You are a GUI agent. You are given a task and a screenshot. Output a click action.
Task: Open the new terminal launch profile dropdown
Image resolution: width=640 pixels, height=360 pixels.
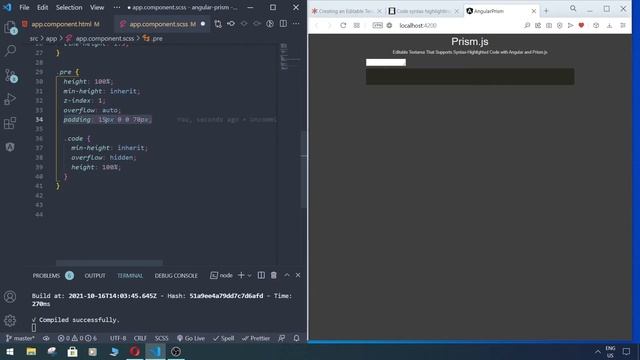click(x=249, y=276)
